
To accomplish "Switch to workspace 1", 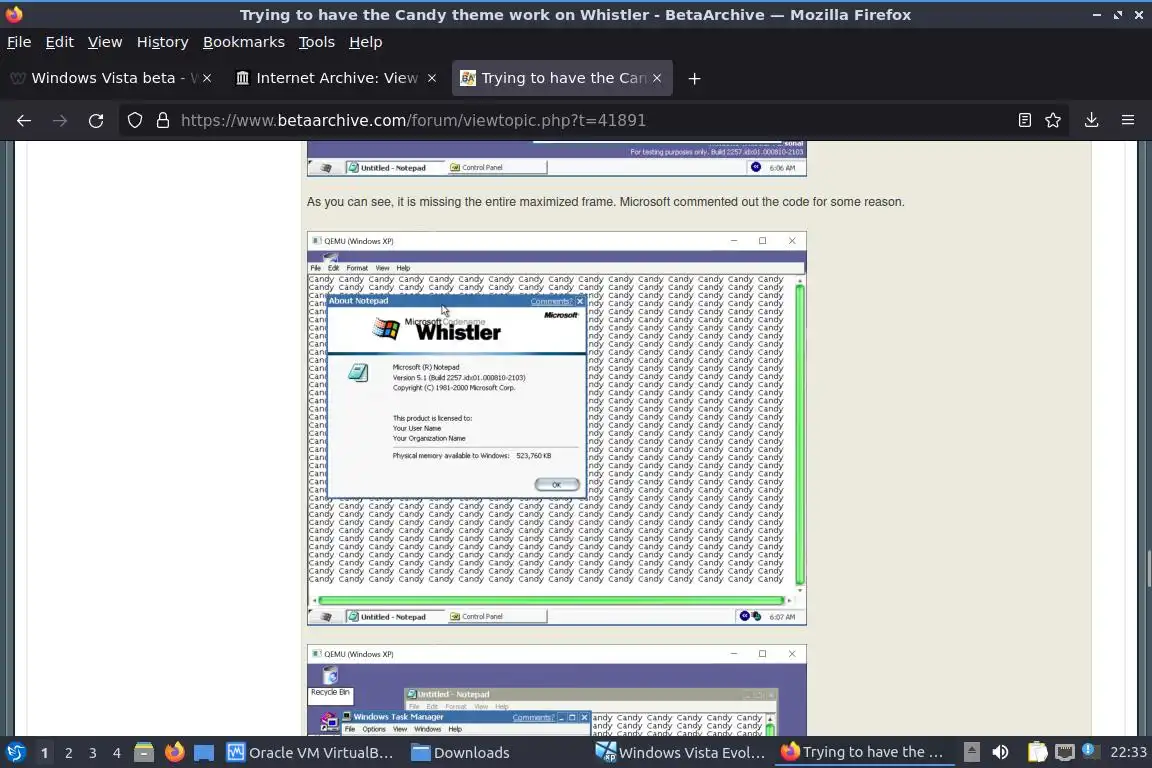I will tap(45, 753).
